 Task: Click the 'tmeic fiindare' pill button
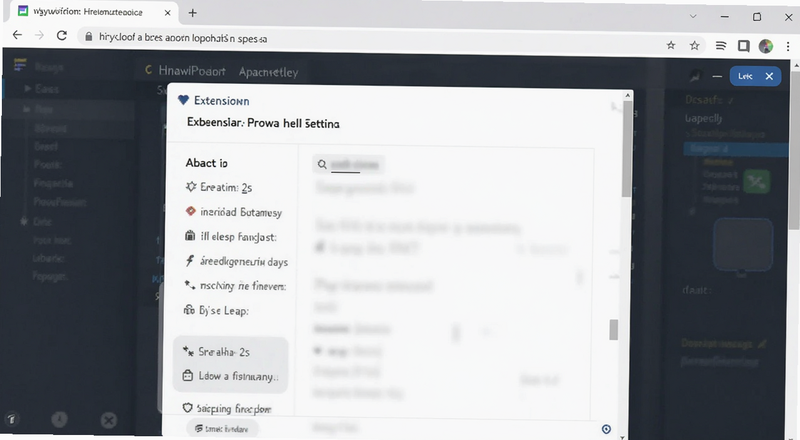coord(222,429)
